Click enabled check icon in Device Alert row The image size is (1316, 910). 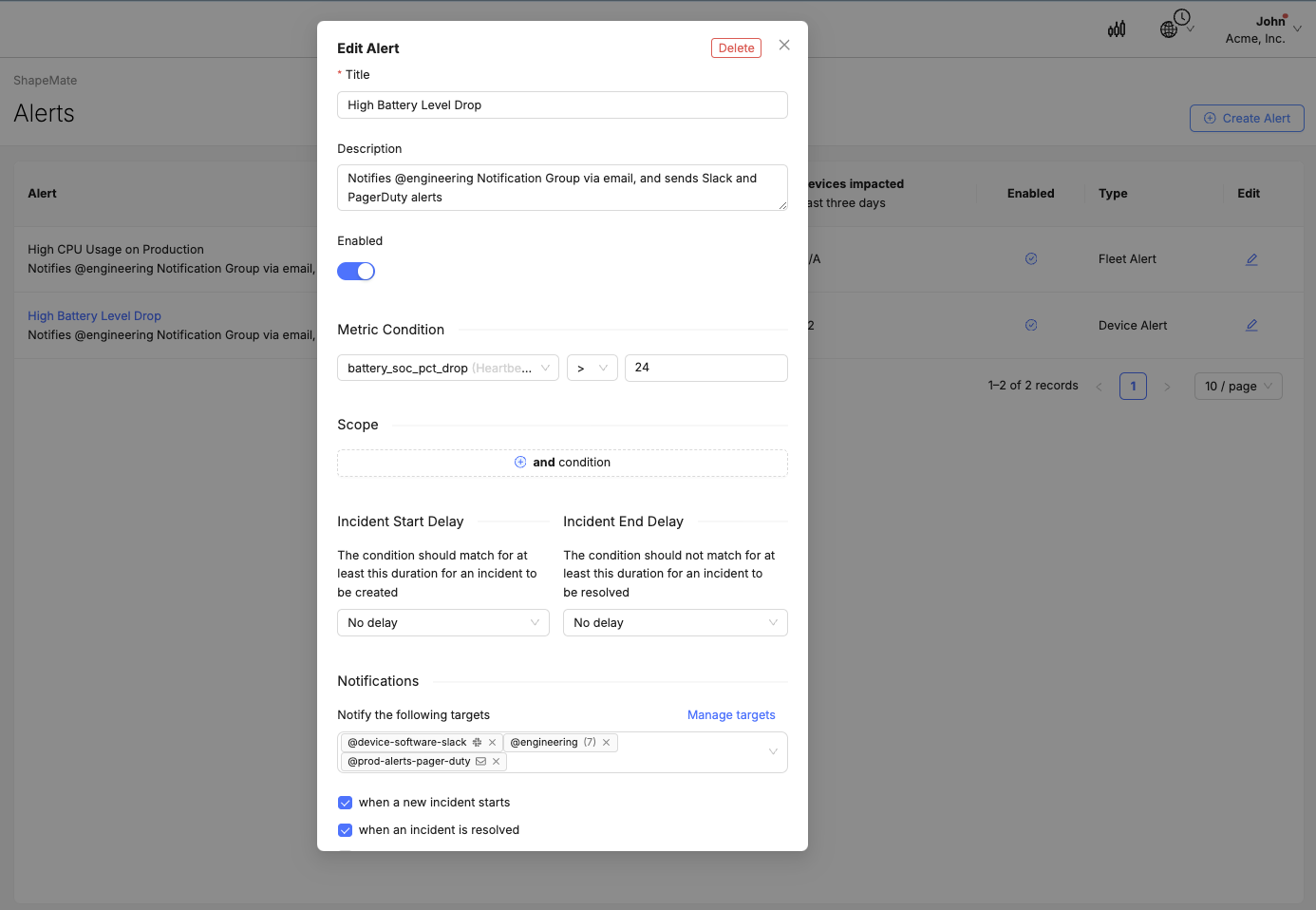pos(1031,325)
